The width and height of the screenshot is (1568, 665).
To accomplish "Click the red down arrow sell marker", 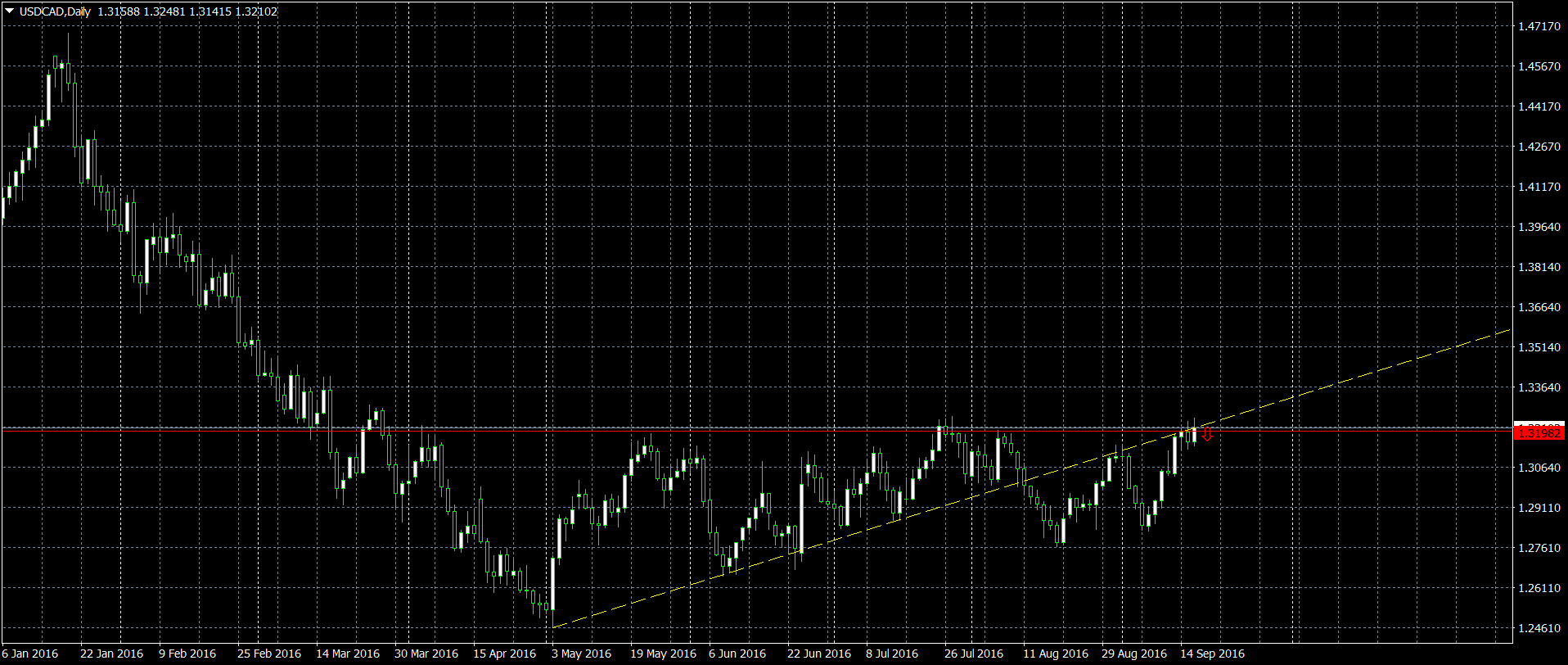I will point(1206,434).
